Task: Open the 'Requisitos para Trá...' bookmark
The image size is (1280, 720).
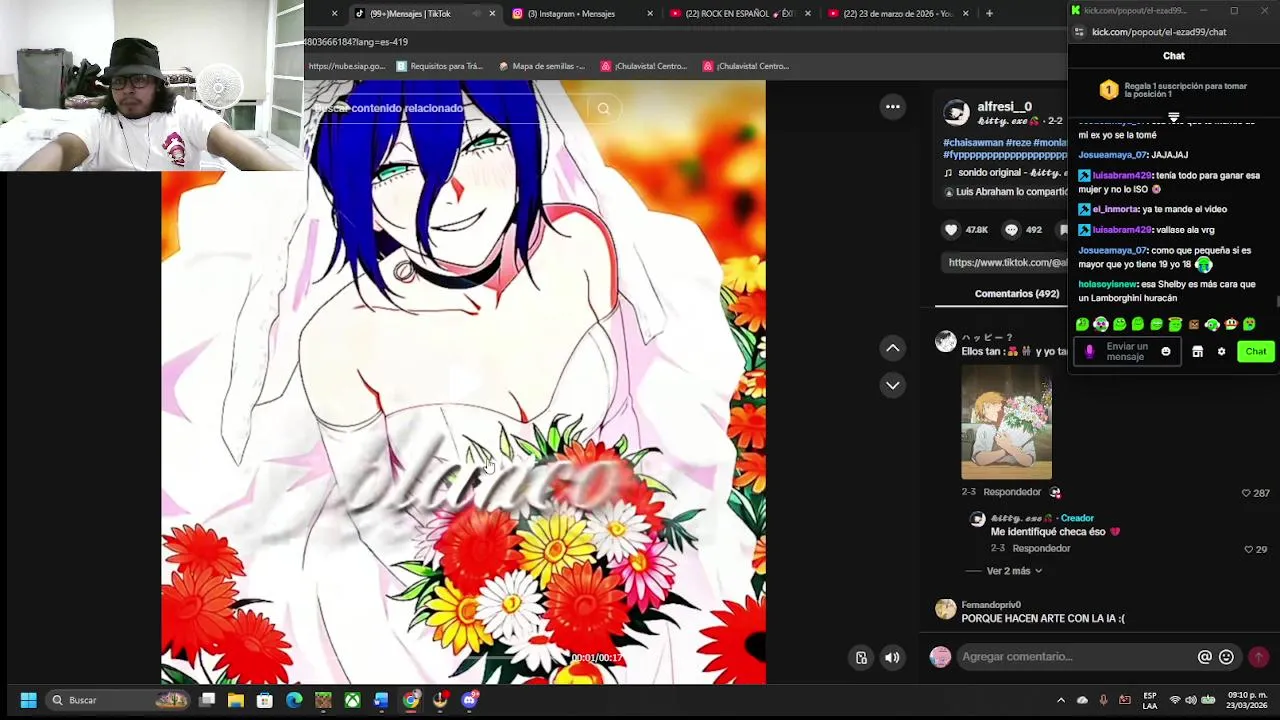Action: point(439,66)
